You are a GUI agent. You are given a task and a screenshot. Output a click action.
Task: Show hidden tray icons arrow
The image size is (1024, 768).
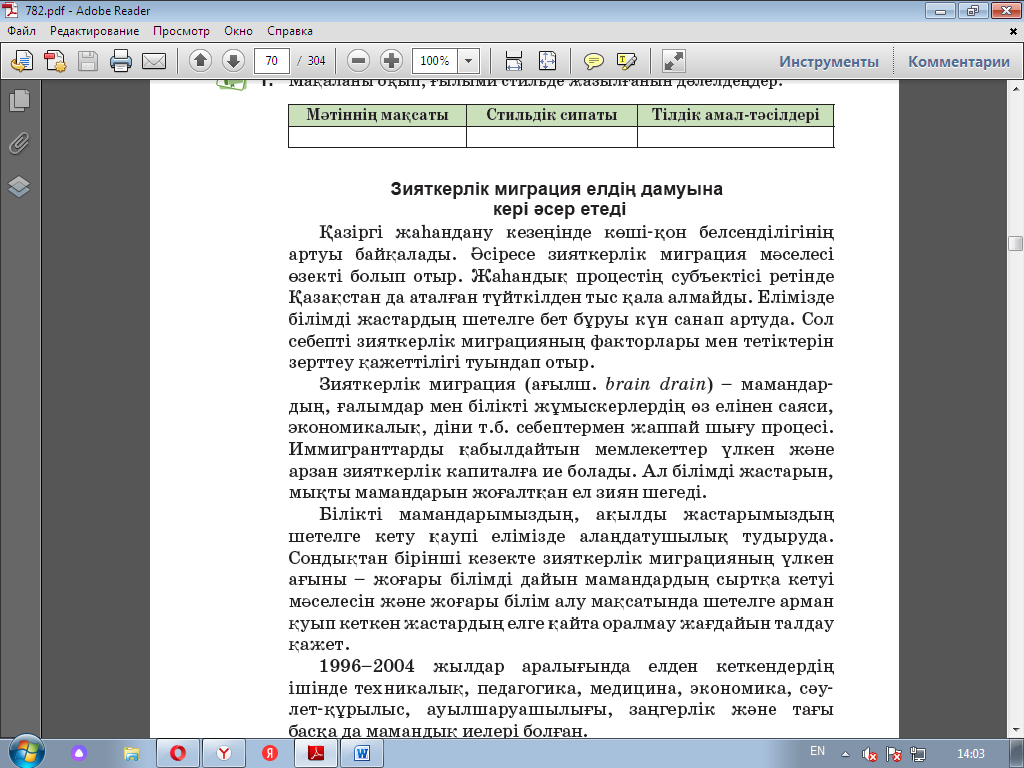point(846,754)
